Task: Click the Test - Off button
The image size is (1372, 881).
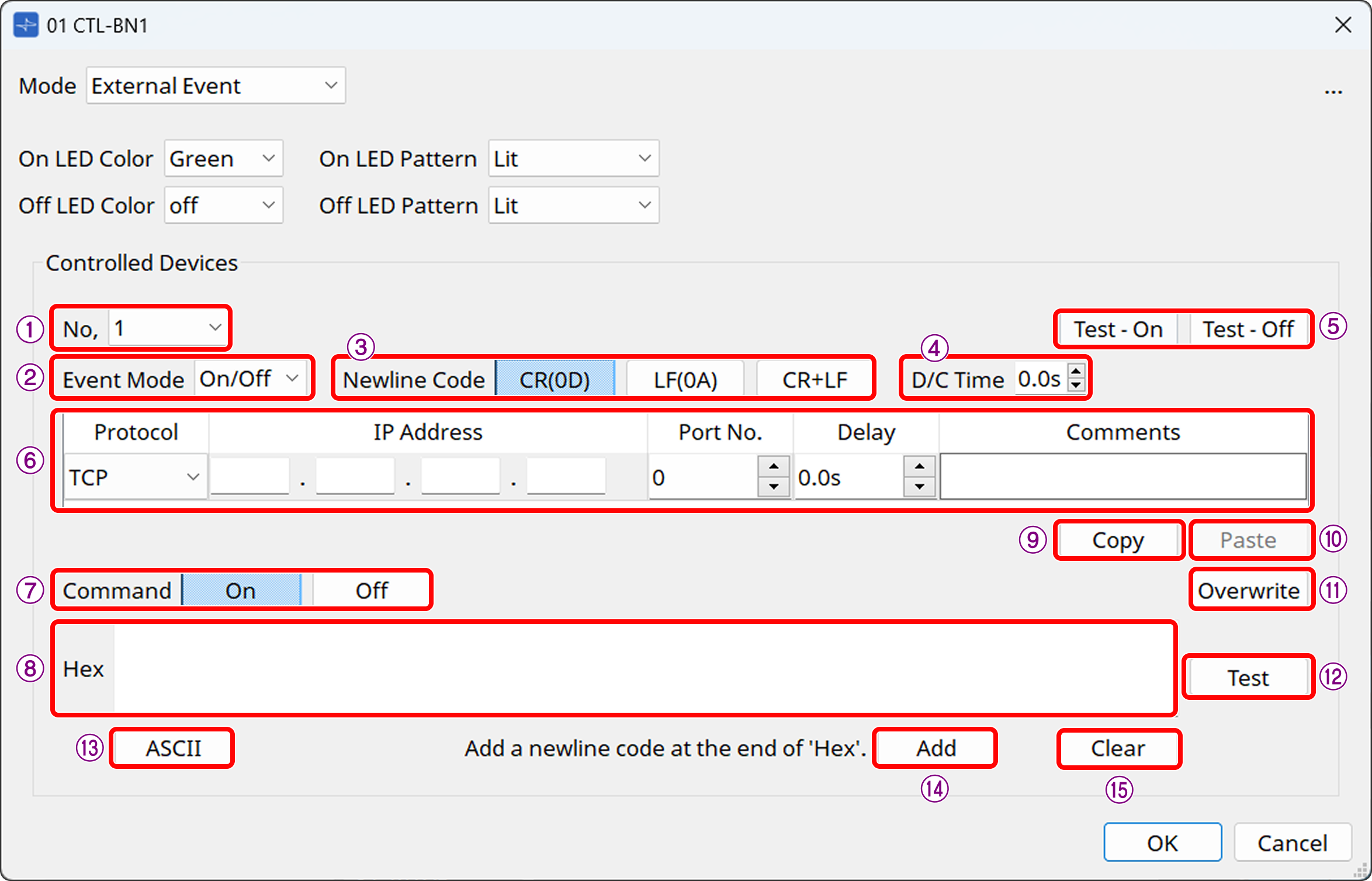Action: point(1248,329)
